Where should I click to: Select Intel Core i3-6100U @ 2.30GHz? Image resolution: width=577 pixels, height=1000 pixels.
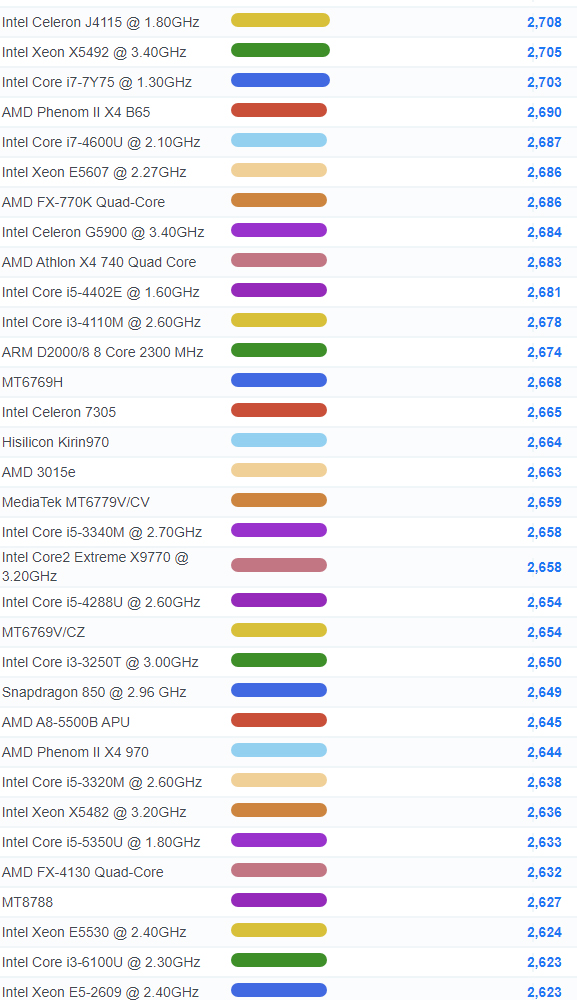[x=101, y=962]
